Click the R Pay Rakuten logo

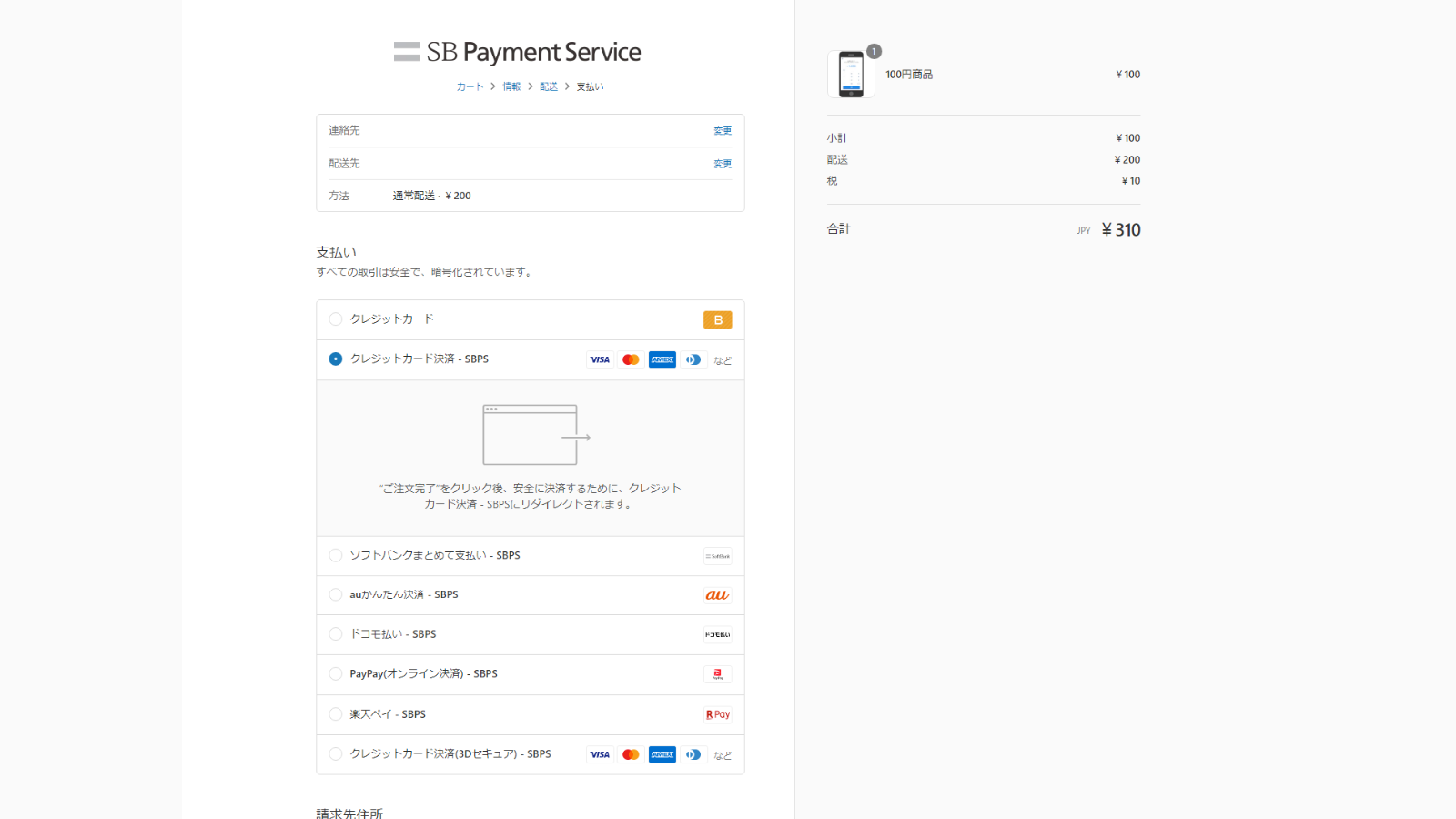(718, 714)
